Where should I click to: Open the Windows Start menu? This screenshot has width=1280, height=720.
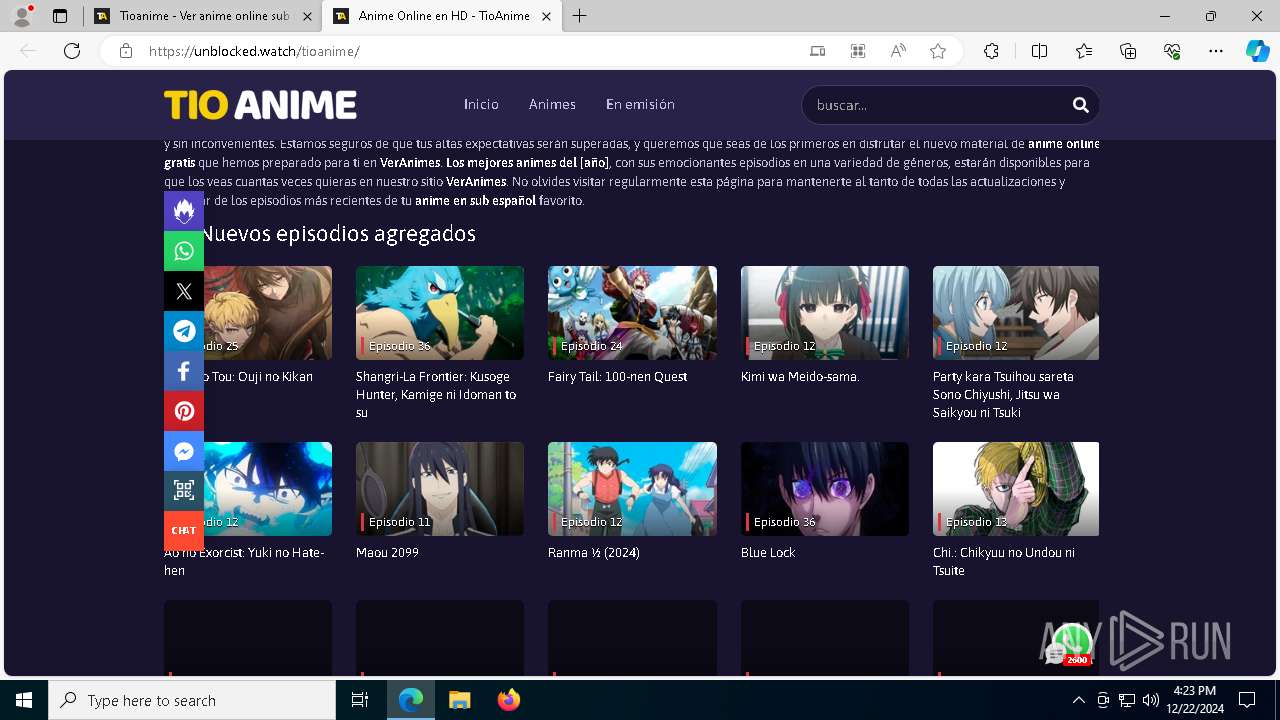click(x=24, y=700)
